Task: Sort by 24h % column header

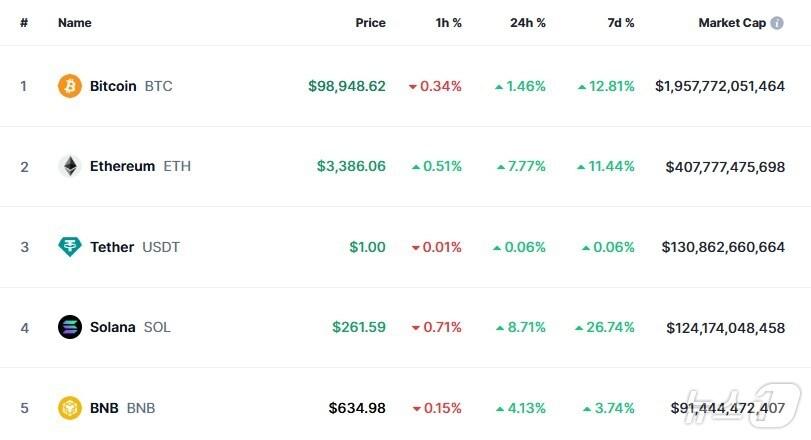Action: pyautogui.click(x=526, y=22)
